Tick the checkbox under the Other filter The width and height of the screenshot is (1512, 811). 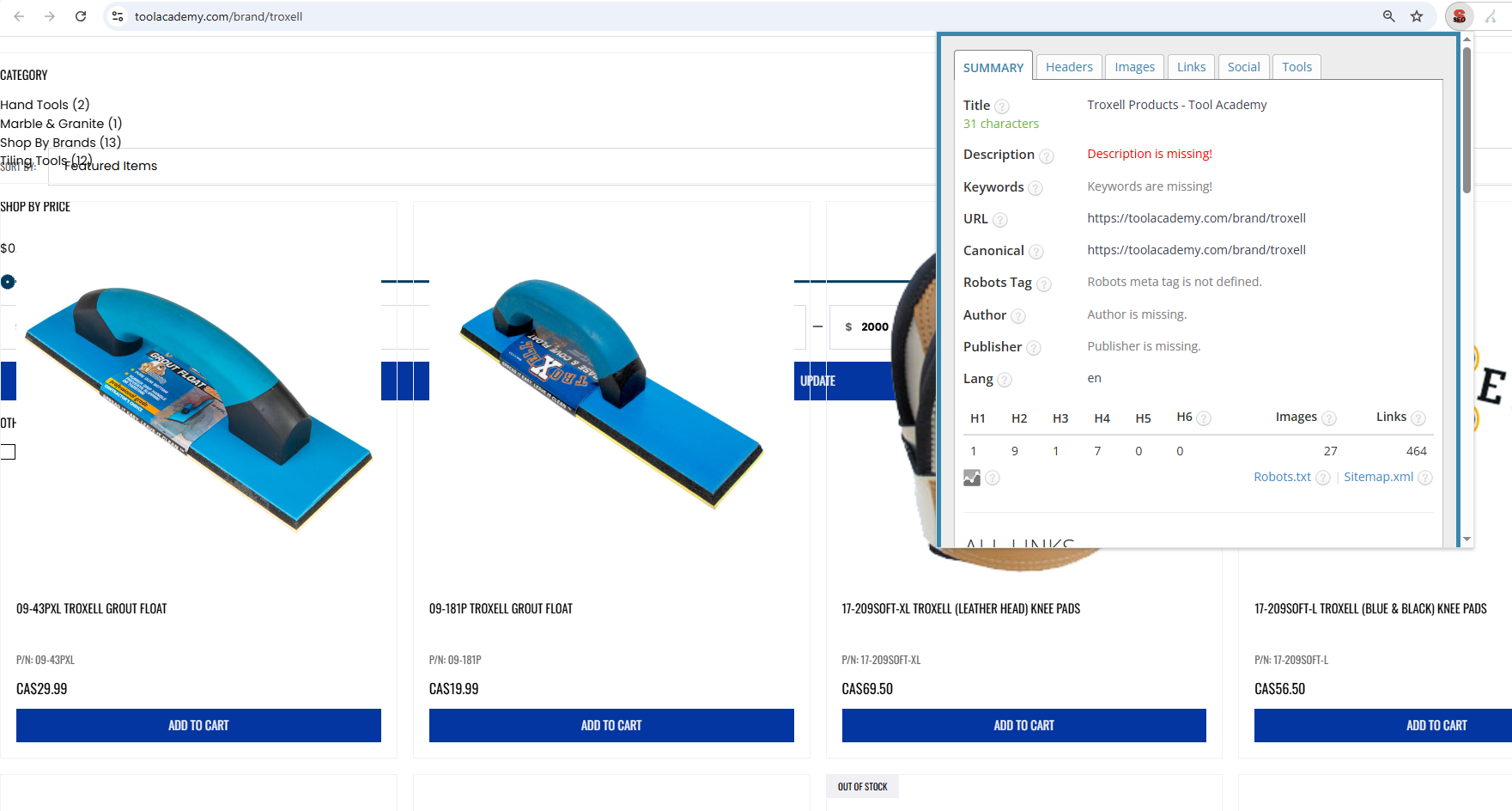pyautogui.click(x=8, y=452)
